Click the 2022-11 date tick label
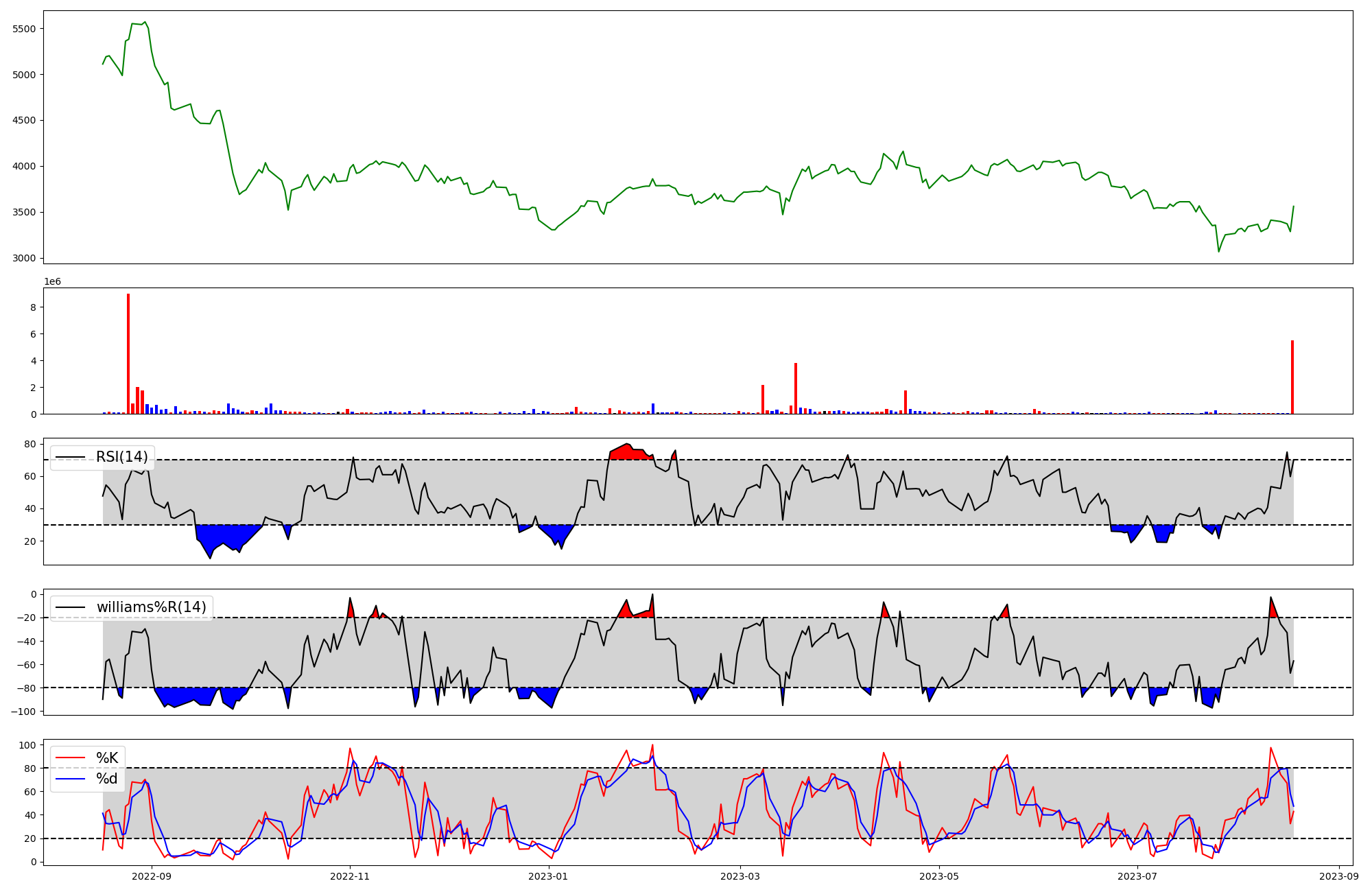 point(350,876)
